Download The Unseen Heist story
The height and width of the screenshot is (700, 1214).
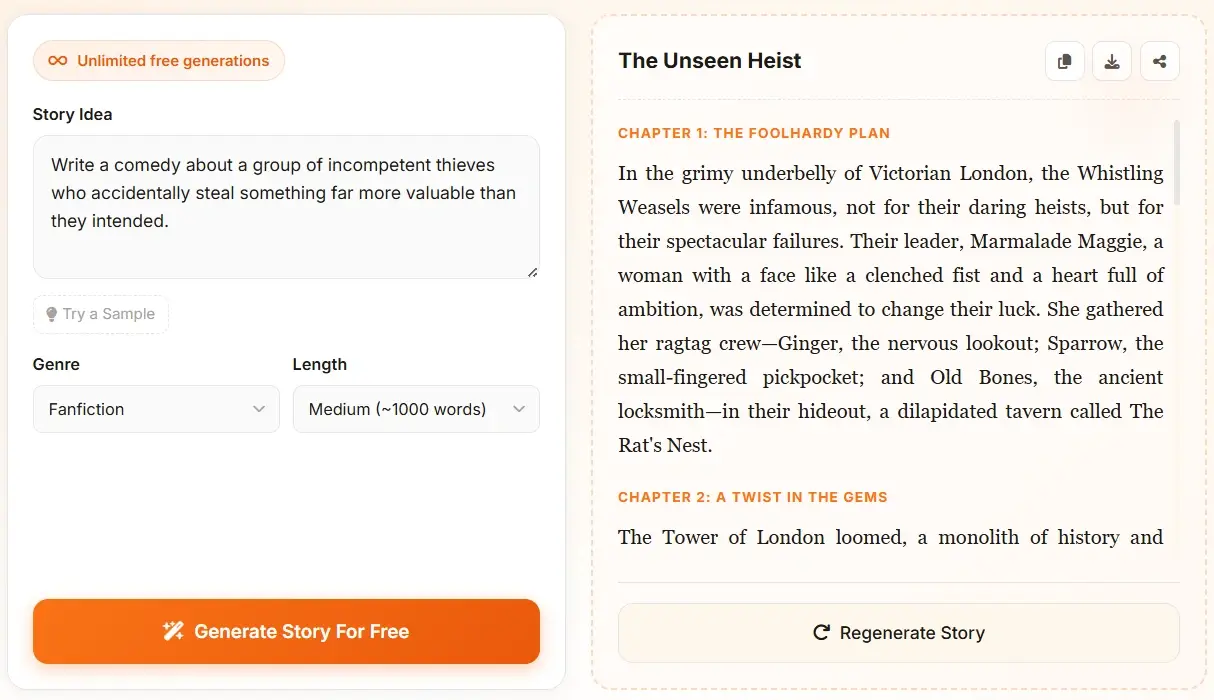[1111, 61]
